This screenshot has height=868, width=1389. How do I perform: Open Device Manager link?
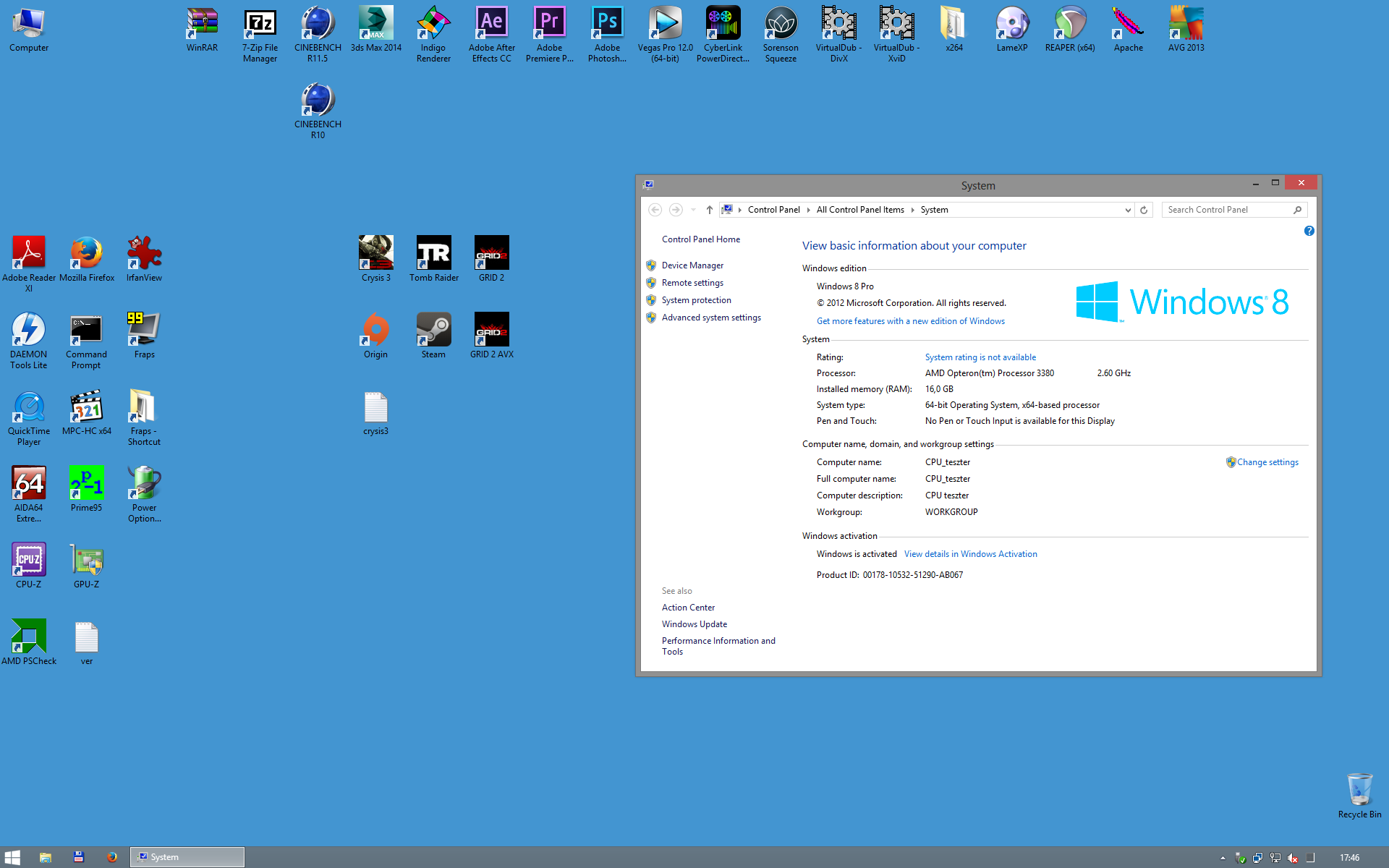click(x=692, y=265)
